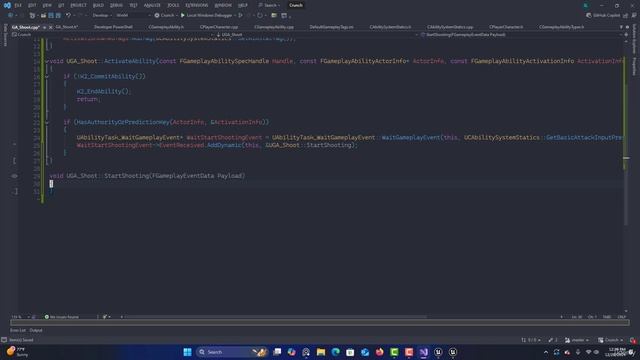
Task: Click the git master branch indicator
Action: 577,340
